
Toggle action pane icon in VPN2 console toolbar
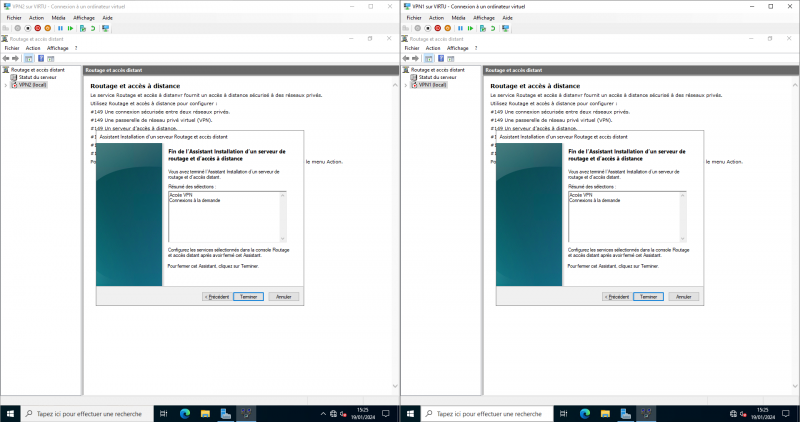tap(51, 59)
